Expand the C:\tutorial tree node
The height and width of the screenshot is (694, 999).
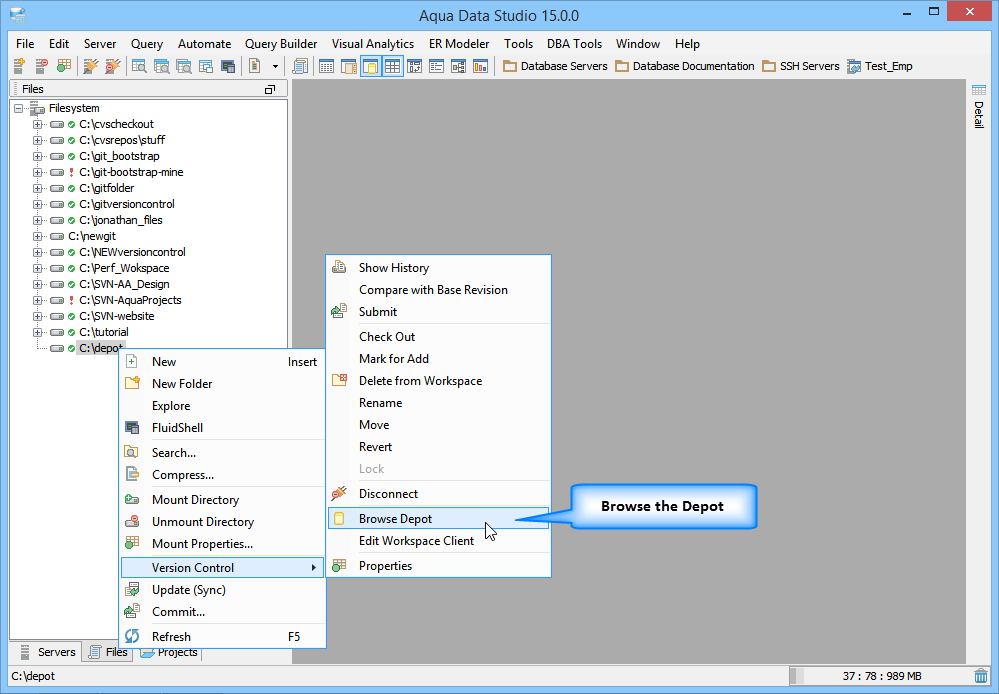click(x=38, y=332)
